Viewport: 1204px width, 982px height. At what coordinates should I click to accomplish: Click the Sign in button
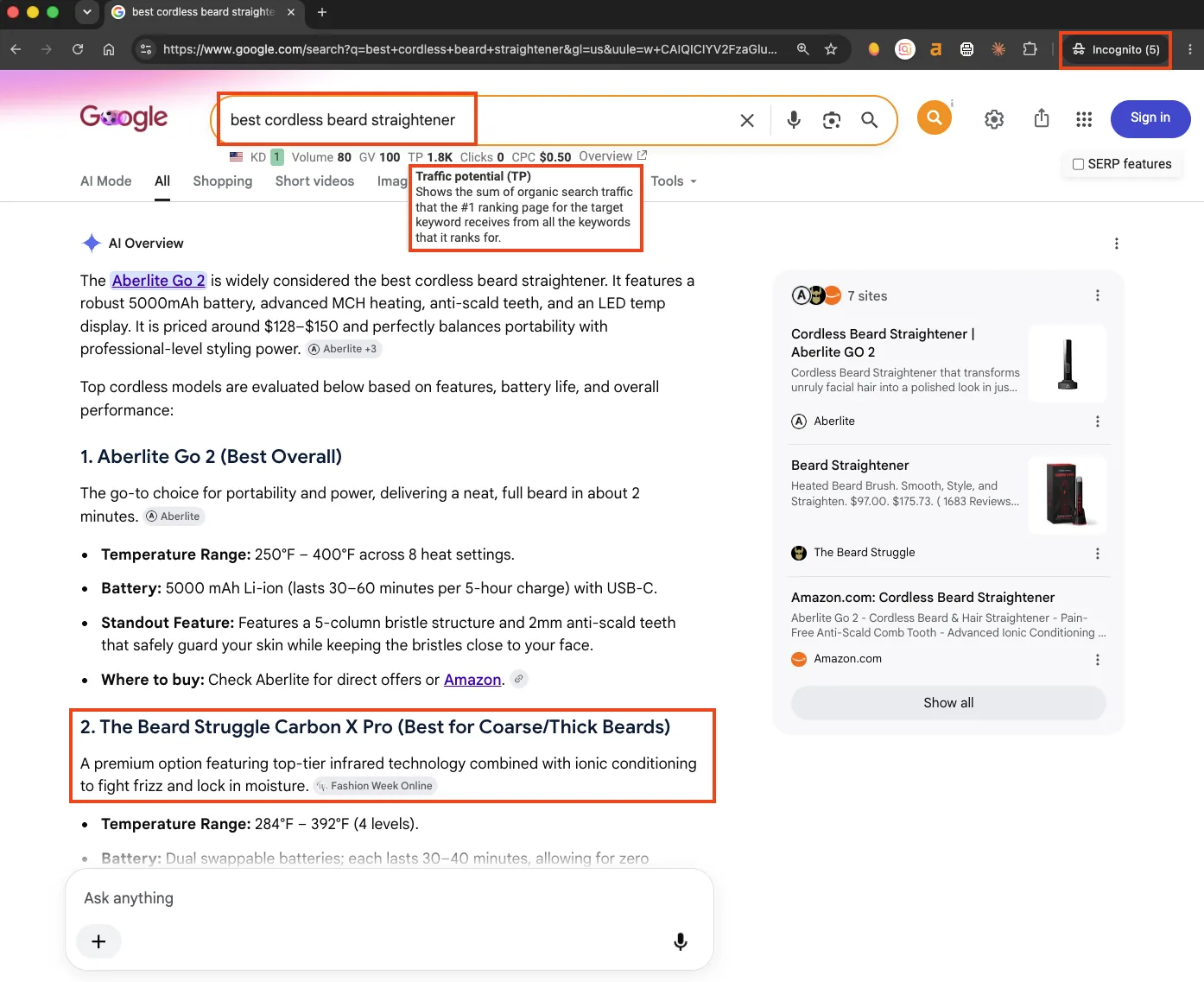click(x=1150, y=118)
